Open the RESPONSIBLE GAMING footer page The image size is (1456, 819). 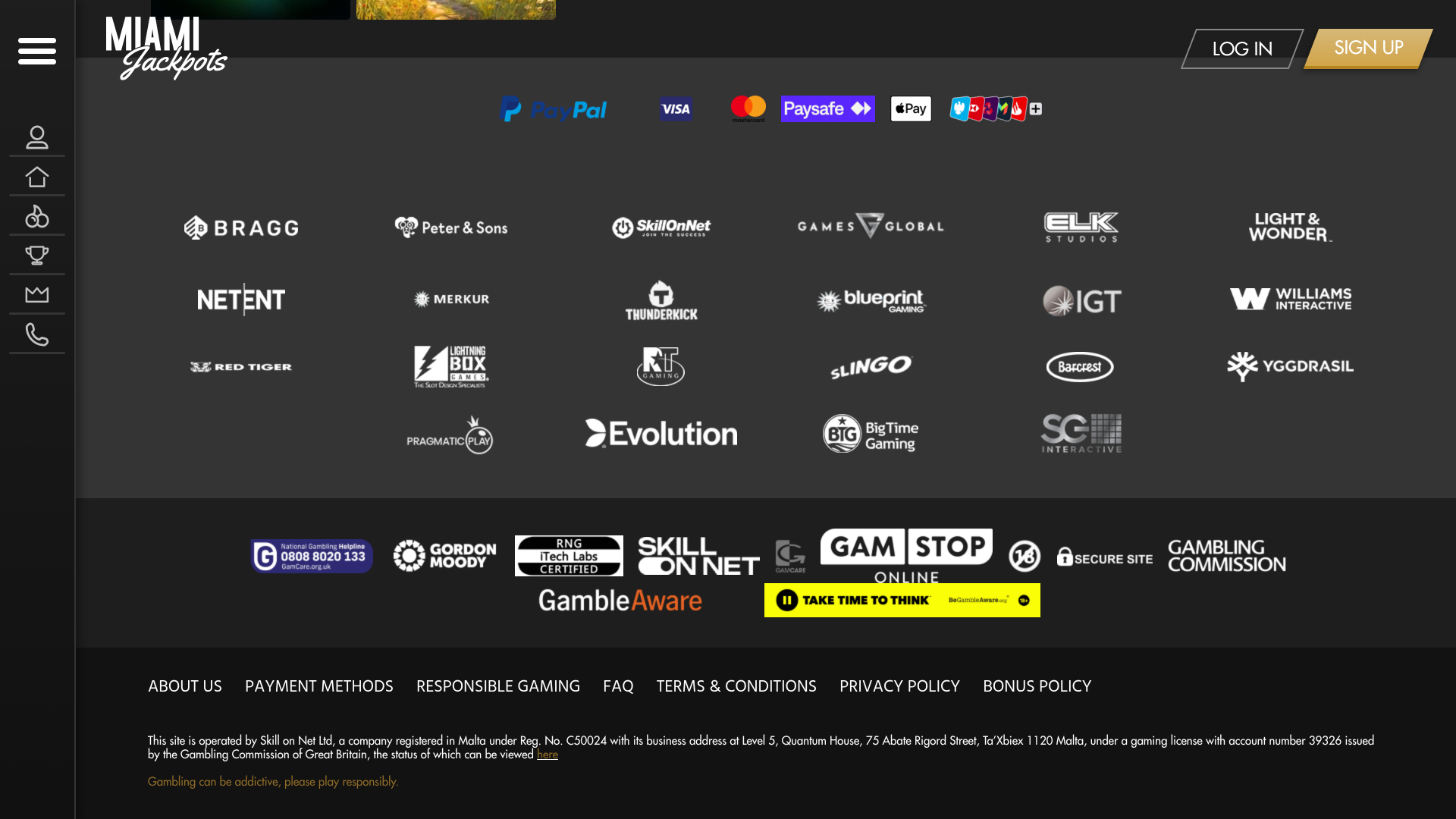coord(497,686)
